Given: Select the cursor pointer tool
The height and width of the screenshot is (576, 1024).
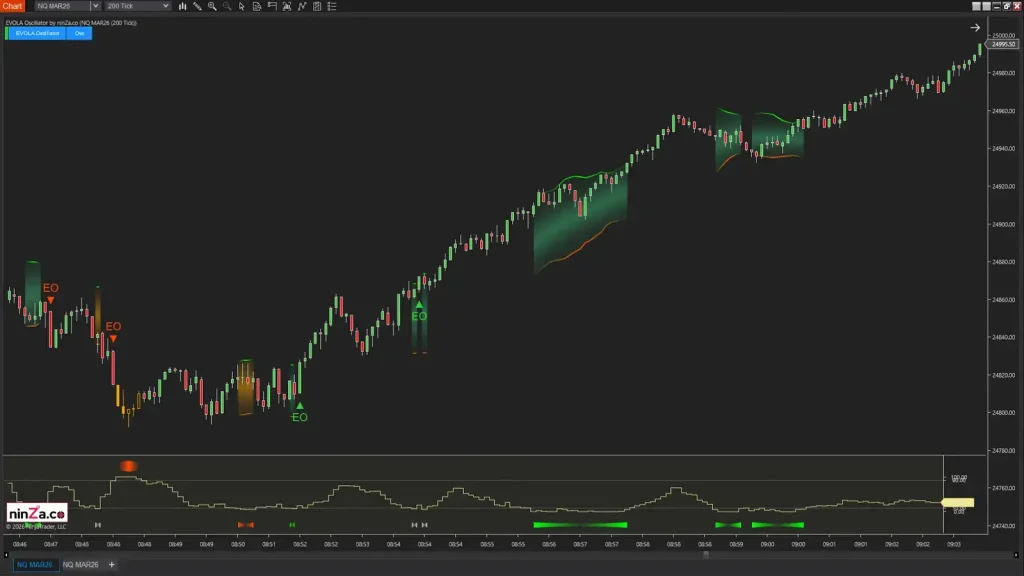Looking at the screenshot, I should [242, 6].
